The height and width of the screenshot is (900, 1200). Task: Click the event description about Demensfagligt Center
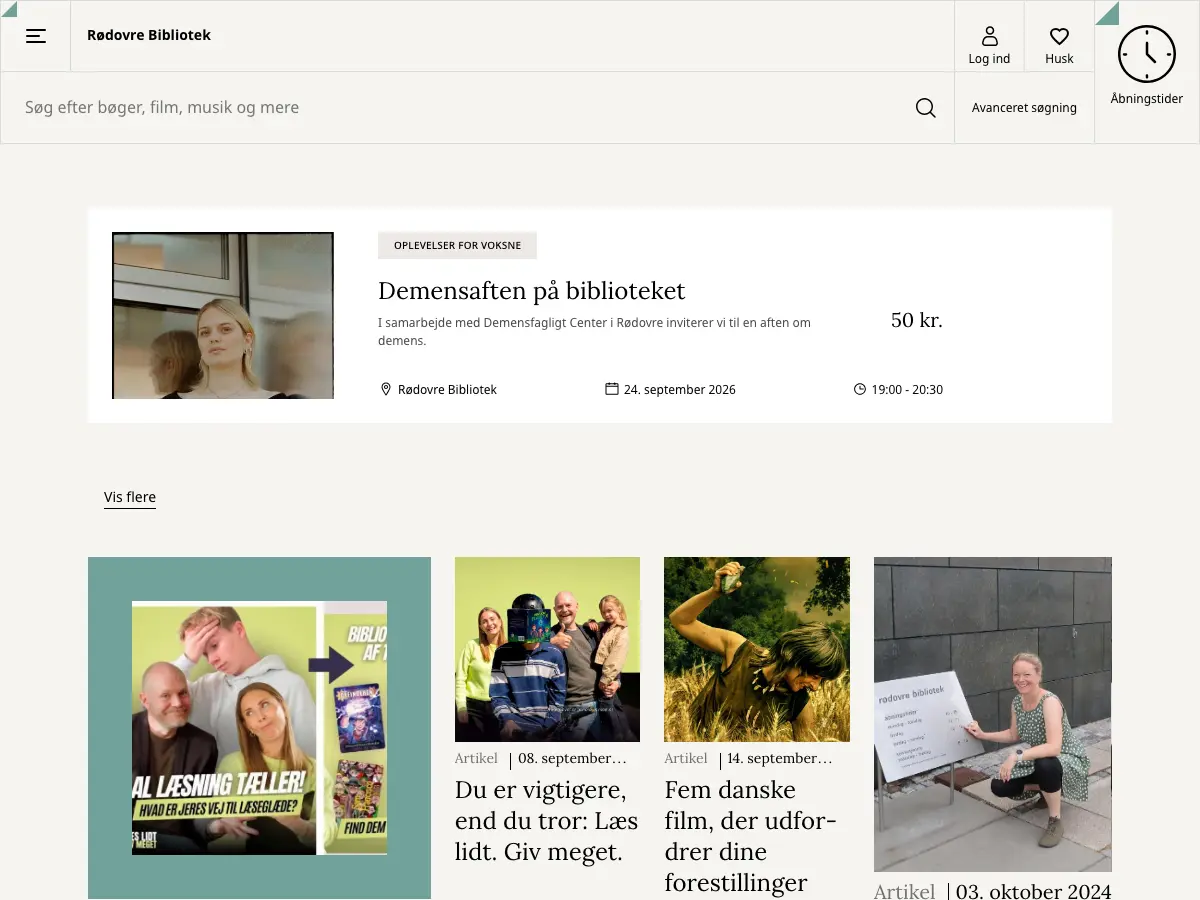tap(594, 331)
